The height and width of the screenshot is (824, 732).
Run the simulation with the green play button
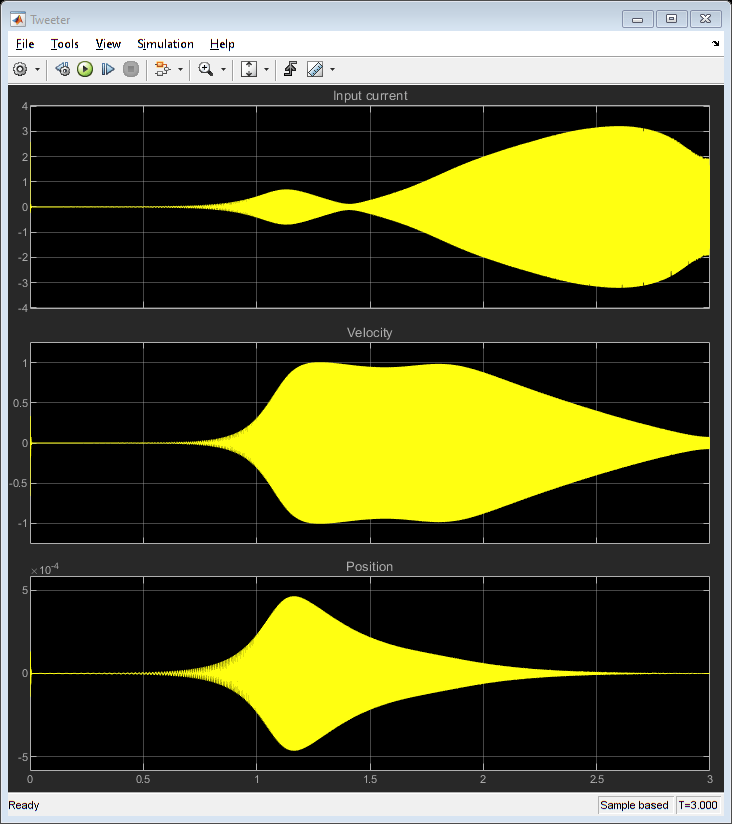point(85,69)
